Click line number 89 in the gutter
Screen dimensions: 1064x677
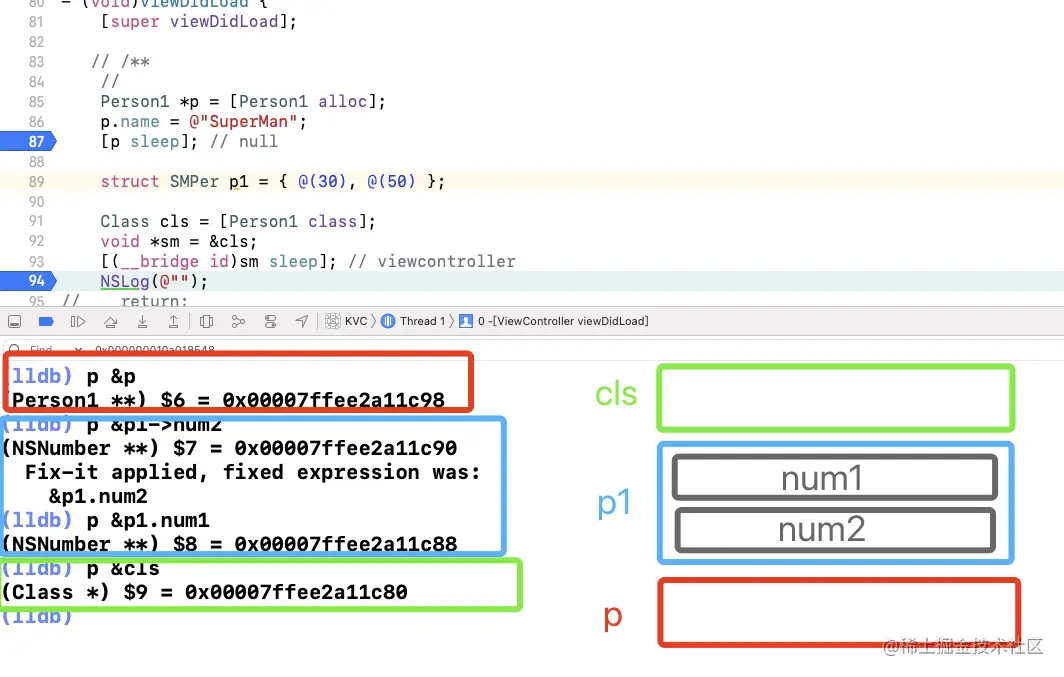pos(36,182)
